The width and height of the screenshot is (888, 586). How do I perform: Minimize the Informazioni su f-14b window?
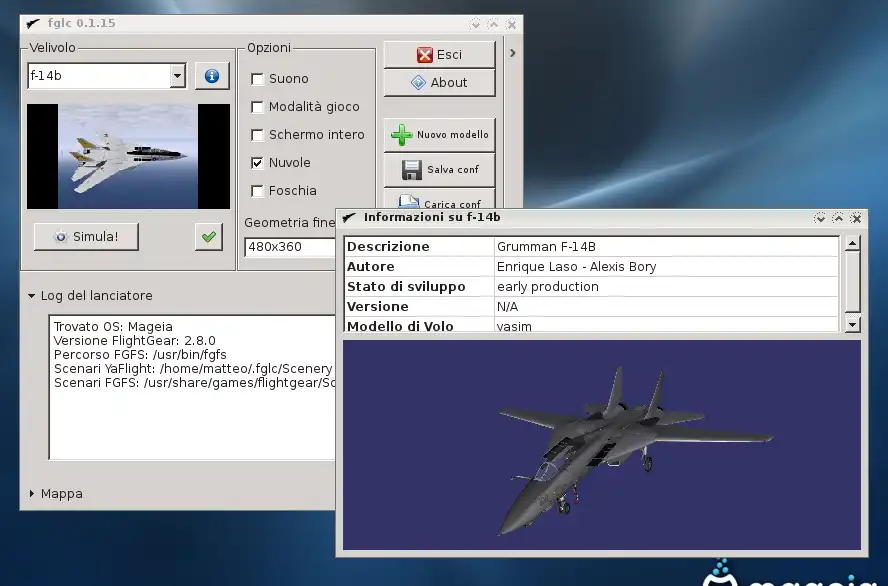click(819, 218)
